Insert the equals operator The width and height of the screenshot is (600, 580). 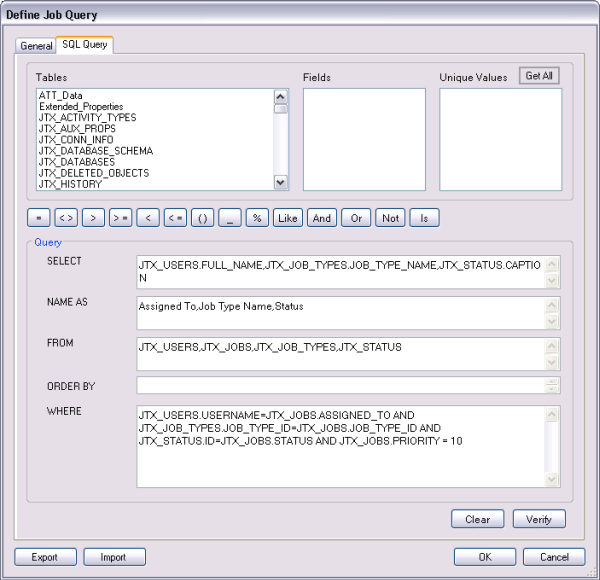tap(39, 218)
